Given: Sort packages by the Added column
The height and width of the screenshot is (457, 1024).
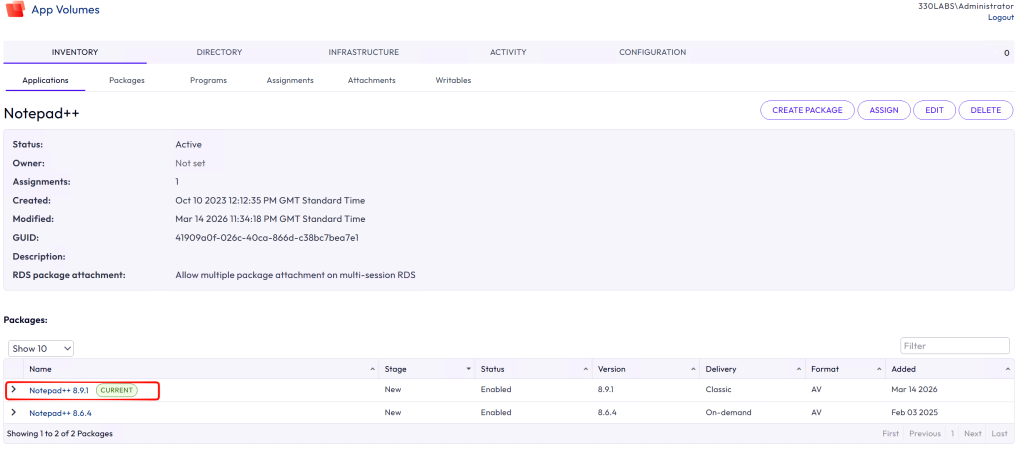Looking at the screenshot, I should 951,369.
